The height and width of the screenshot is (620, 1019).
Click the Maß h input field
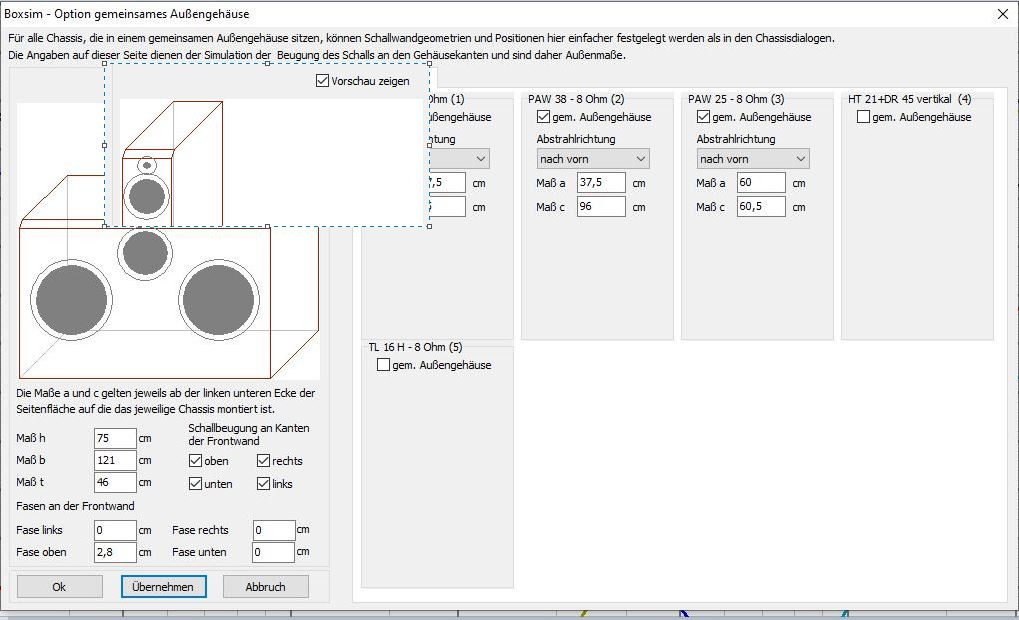115,438
